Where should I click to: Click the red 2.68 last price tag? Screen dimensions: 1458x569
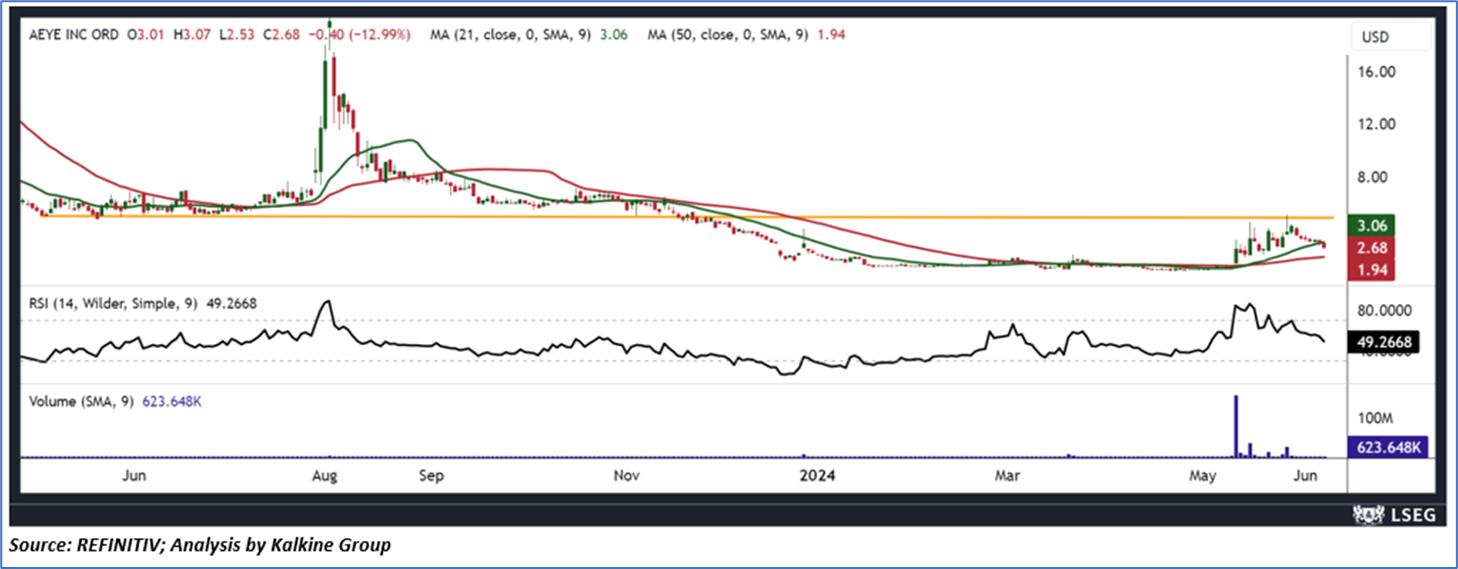(1371, 248)
